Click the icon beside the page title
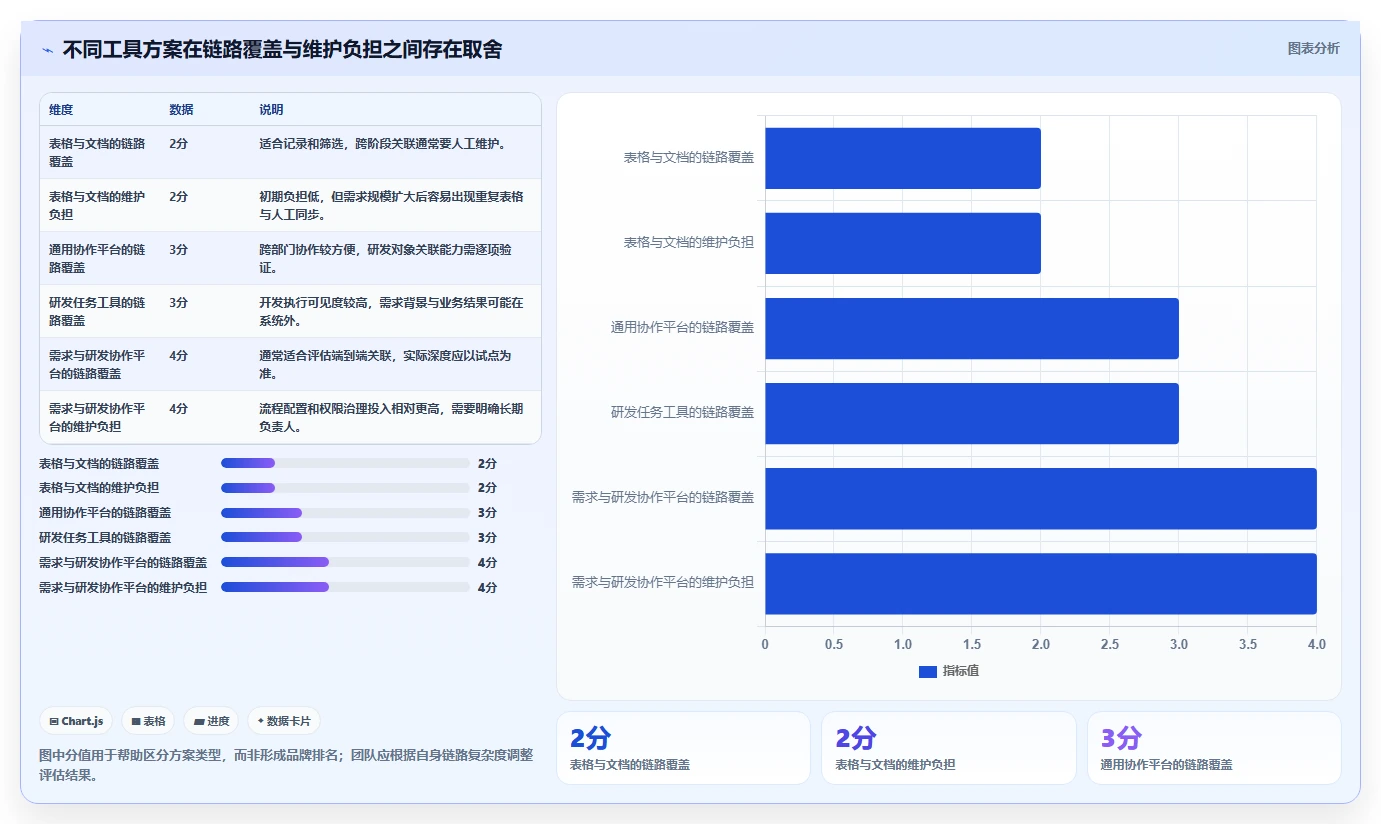Screen dimensions: 1381x824 [47, 49]
